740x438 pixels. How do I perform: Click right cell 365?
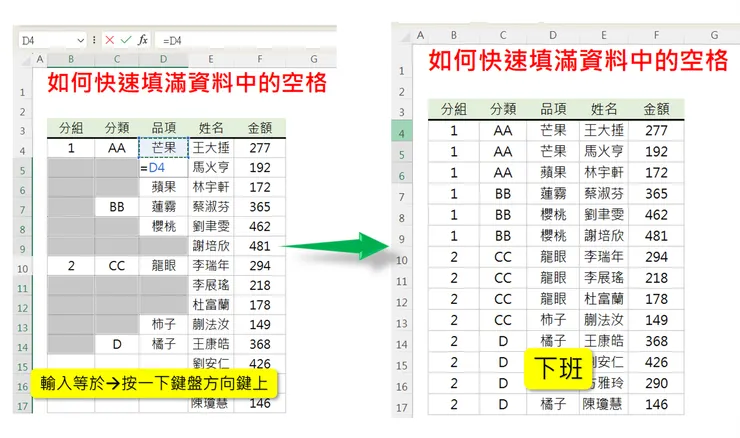656,194
